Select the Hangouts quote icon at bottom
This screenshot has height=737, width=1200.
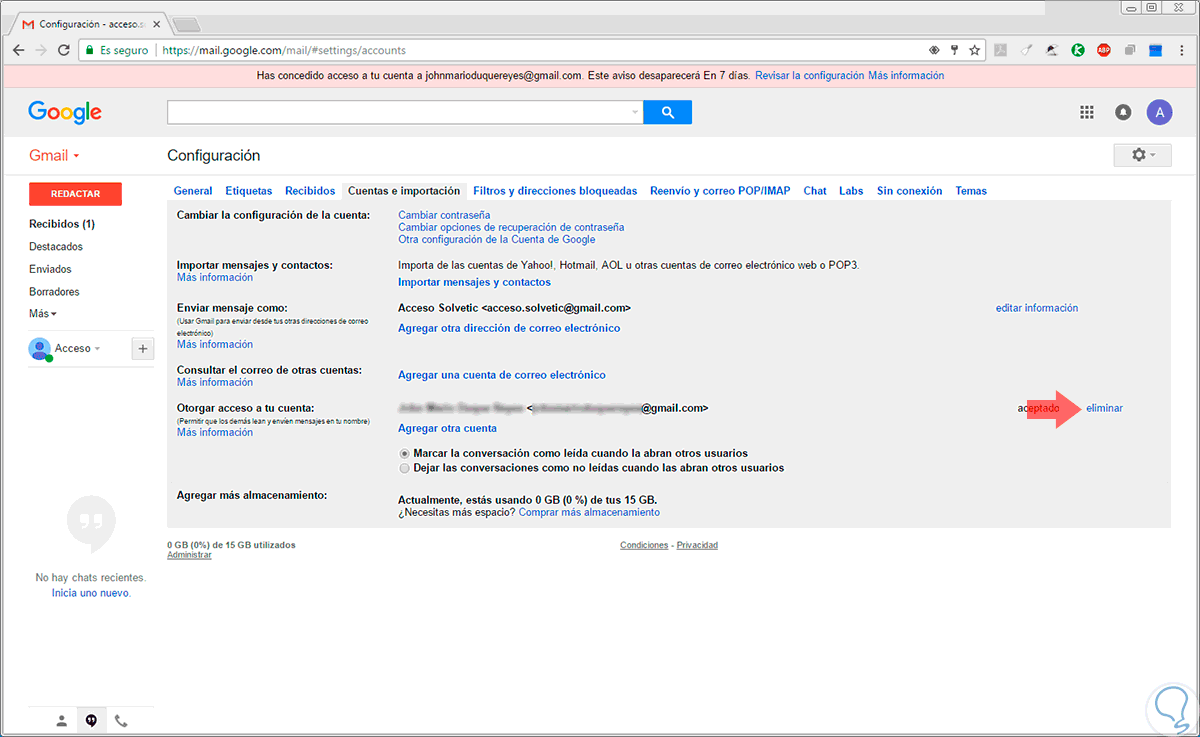click(x=91, y=720)
